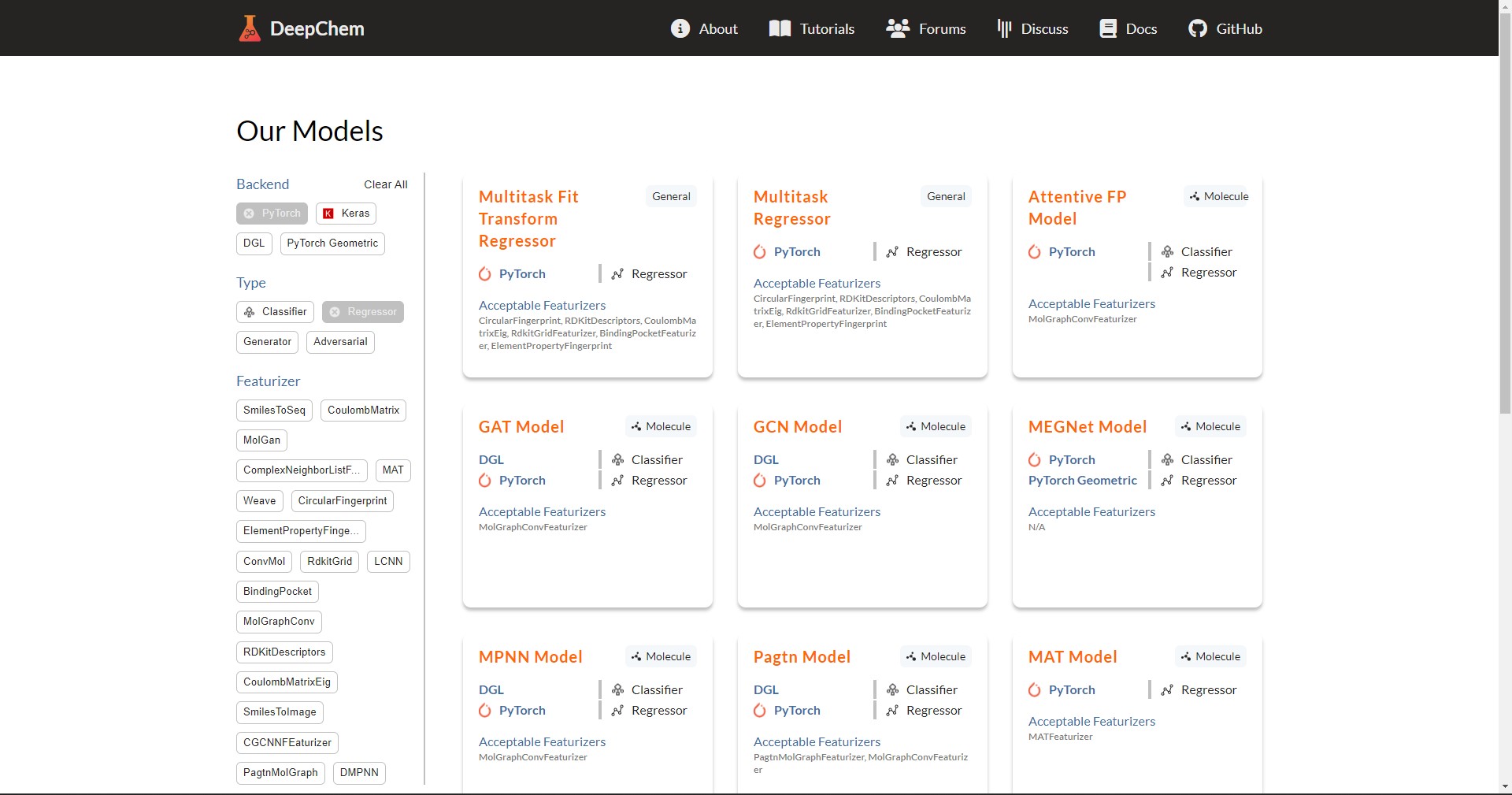1512x795 pixels.
Task: Click the Classifier filter's cluster icon
Action: tap(249, 312)
